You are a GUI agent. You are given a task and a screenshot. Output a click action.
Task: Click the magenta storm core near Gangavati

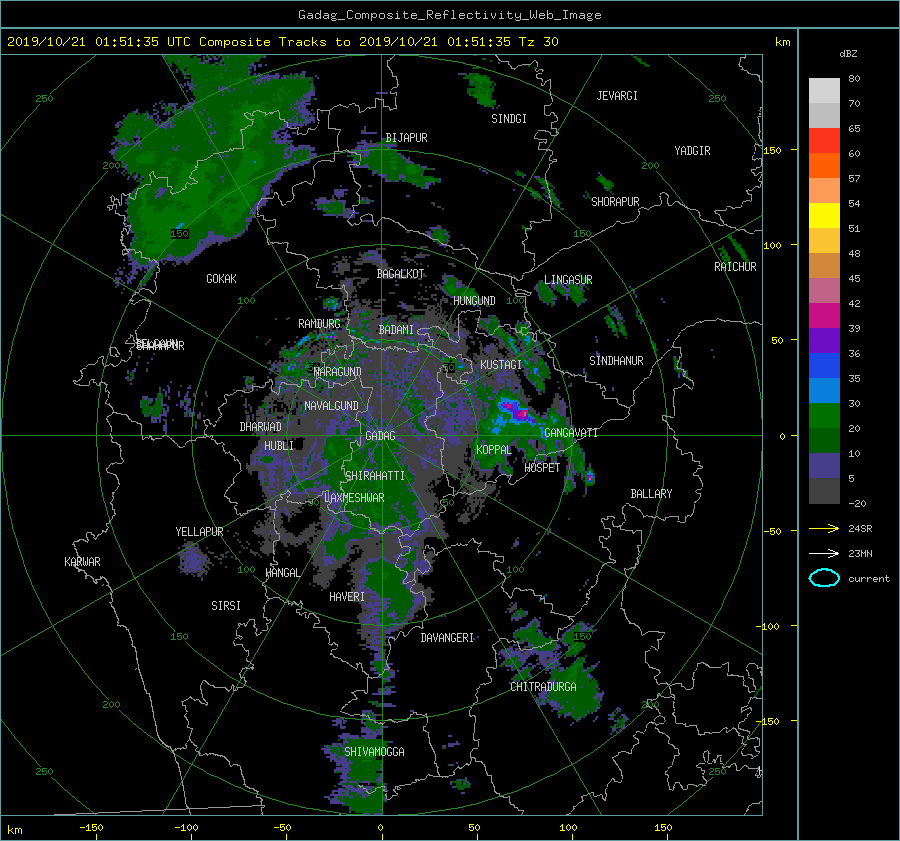point(521,413)
